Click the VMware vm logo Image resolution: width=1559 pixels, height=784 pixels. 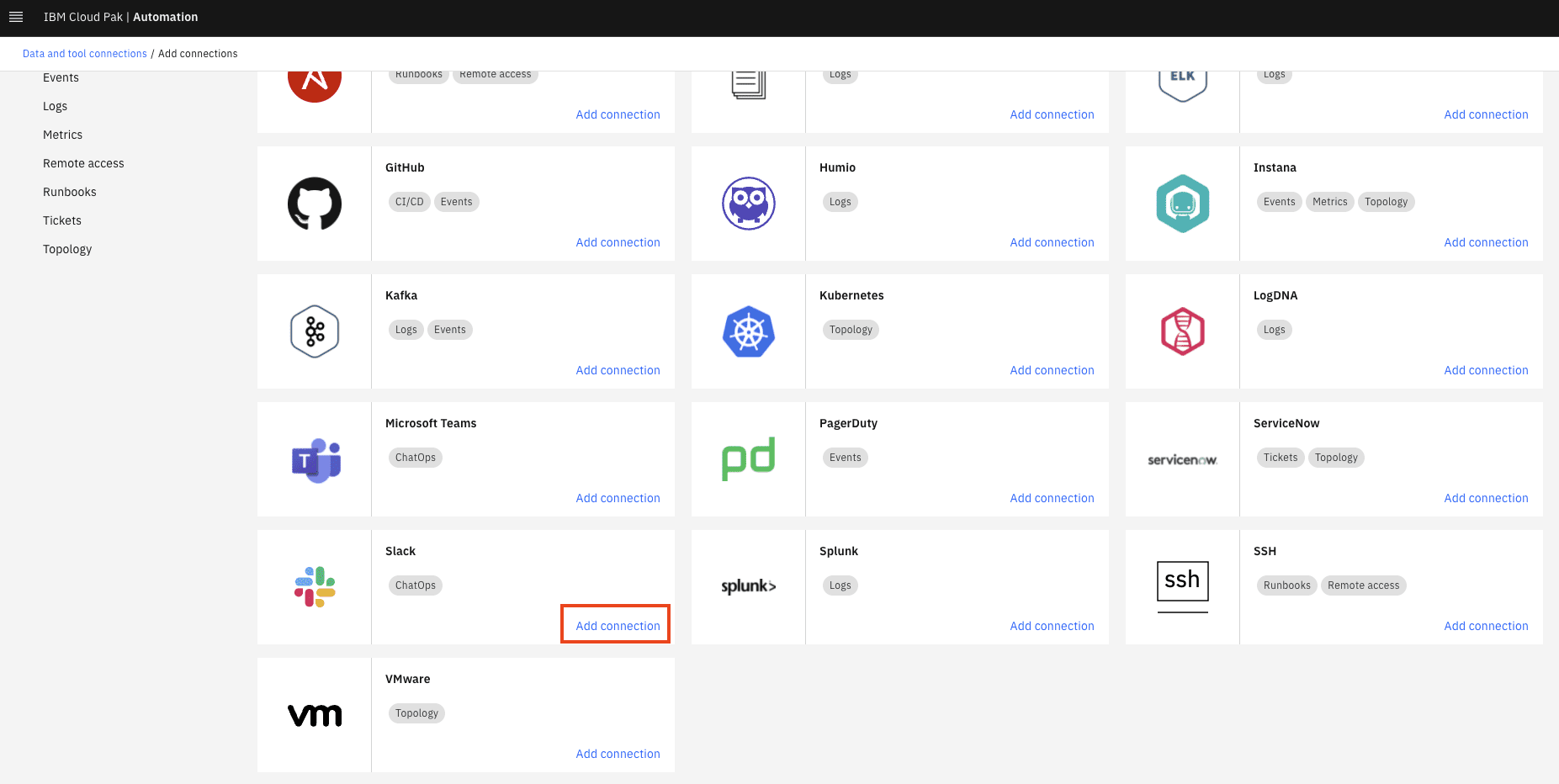315,715
